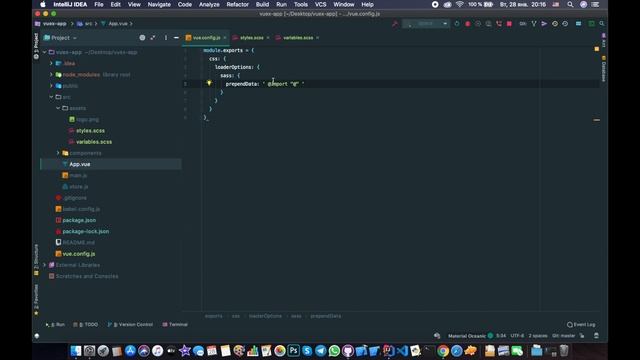
Task: Open the Analyze menu
Action: point(209,4)
